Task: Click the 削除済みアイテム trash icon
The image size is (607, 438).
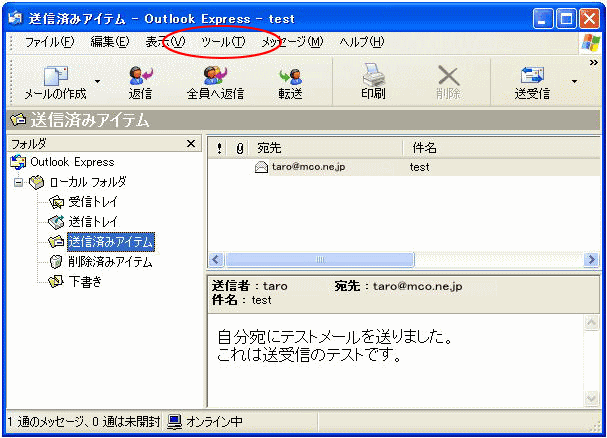Action: click(x=56, y=262)
